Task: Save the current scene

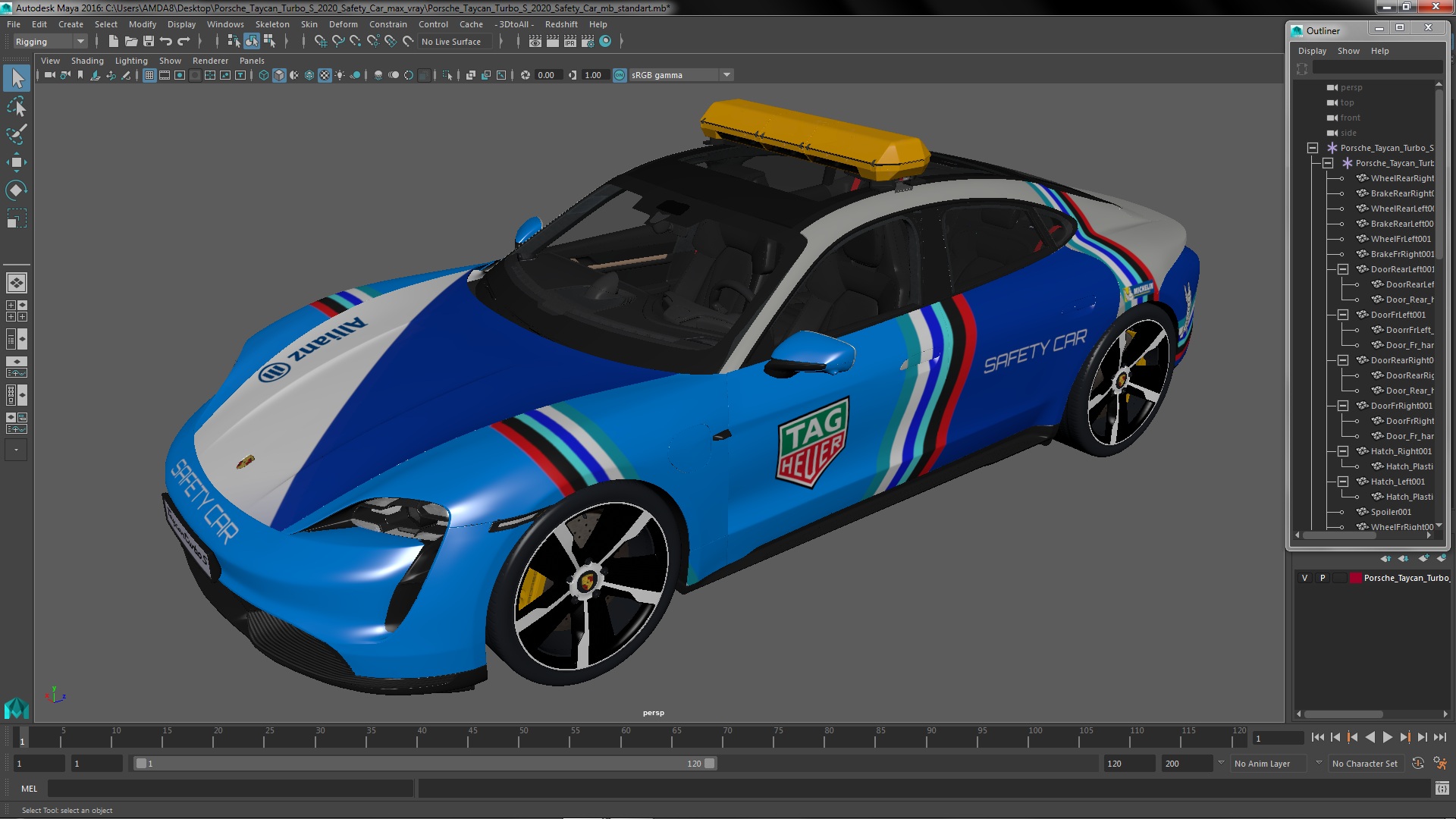Action: (x=149, y=42)
